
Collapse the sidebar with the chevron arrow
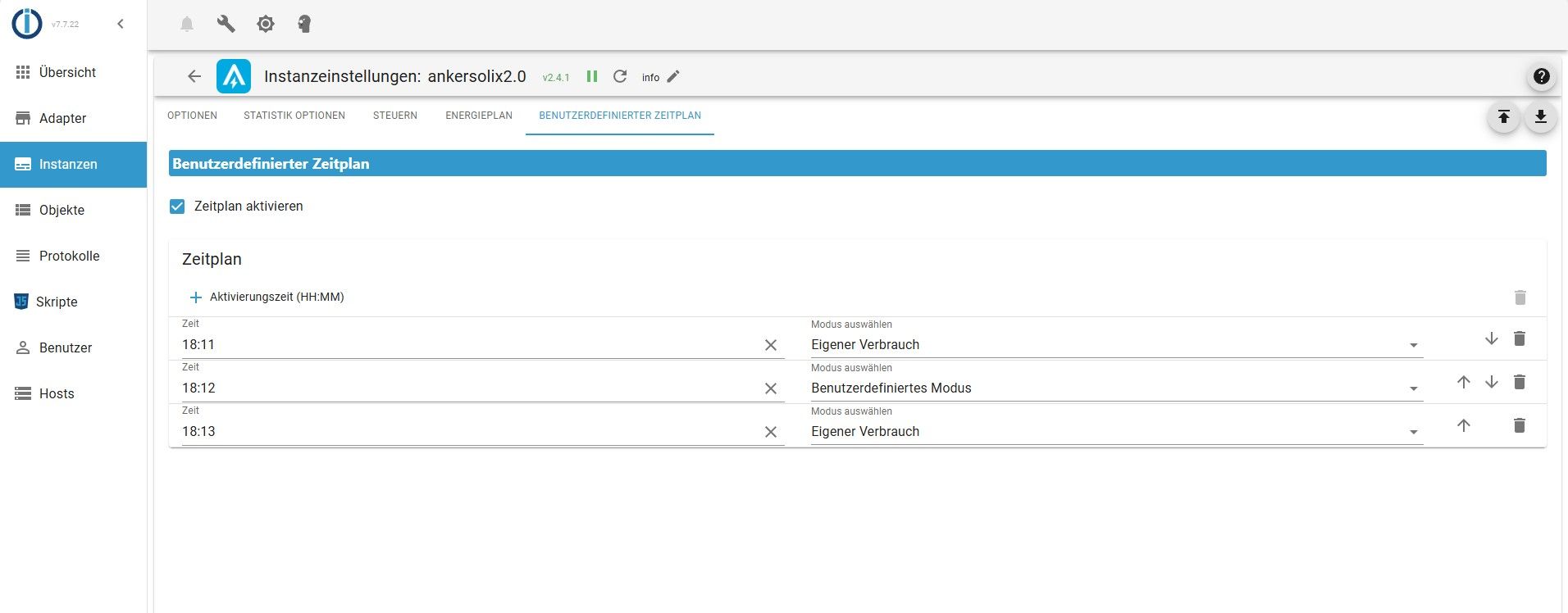pyautogui.click(x=121, y=24)
